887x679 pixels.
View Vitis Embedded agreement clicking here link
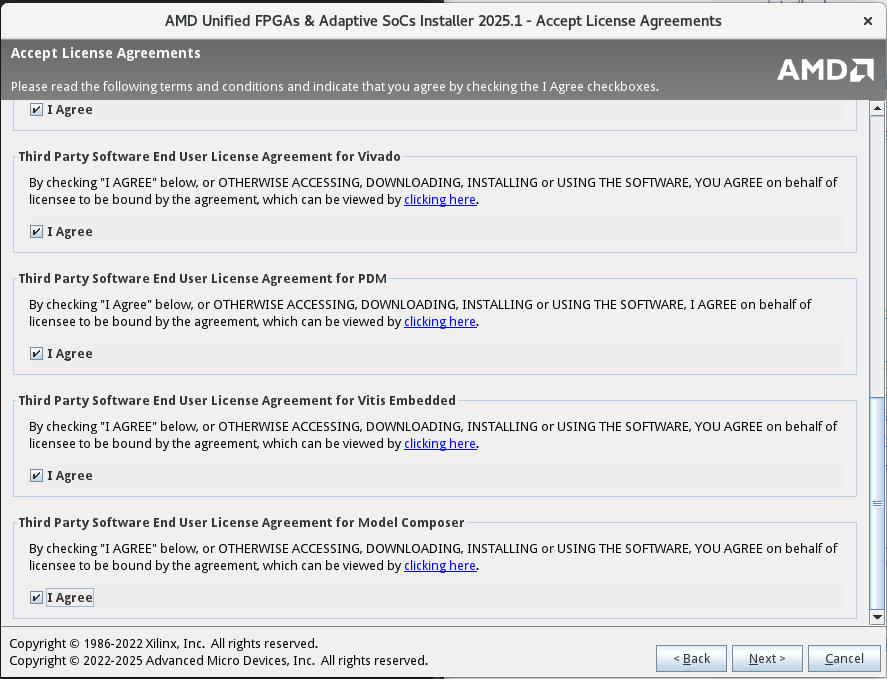[440, 444]
